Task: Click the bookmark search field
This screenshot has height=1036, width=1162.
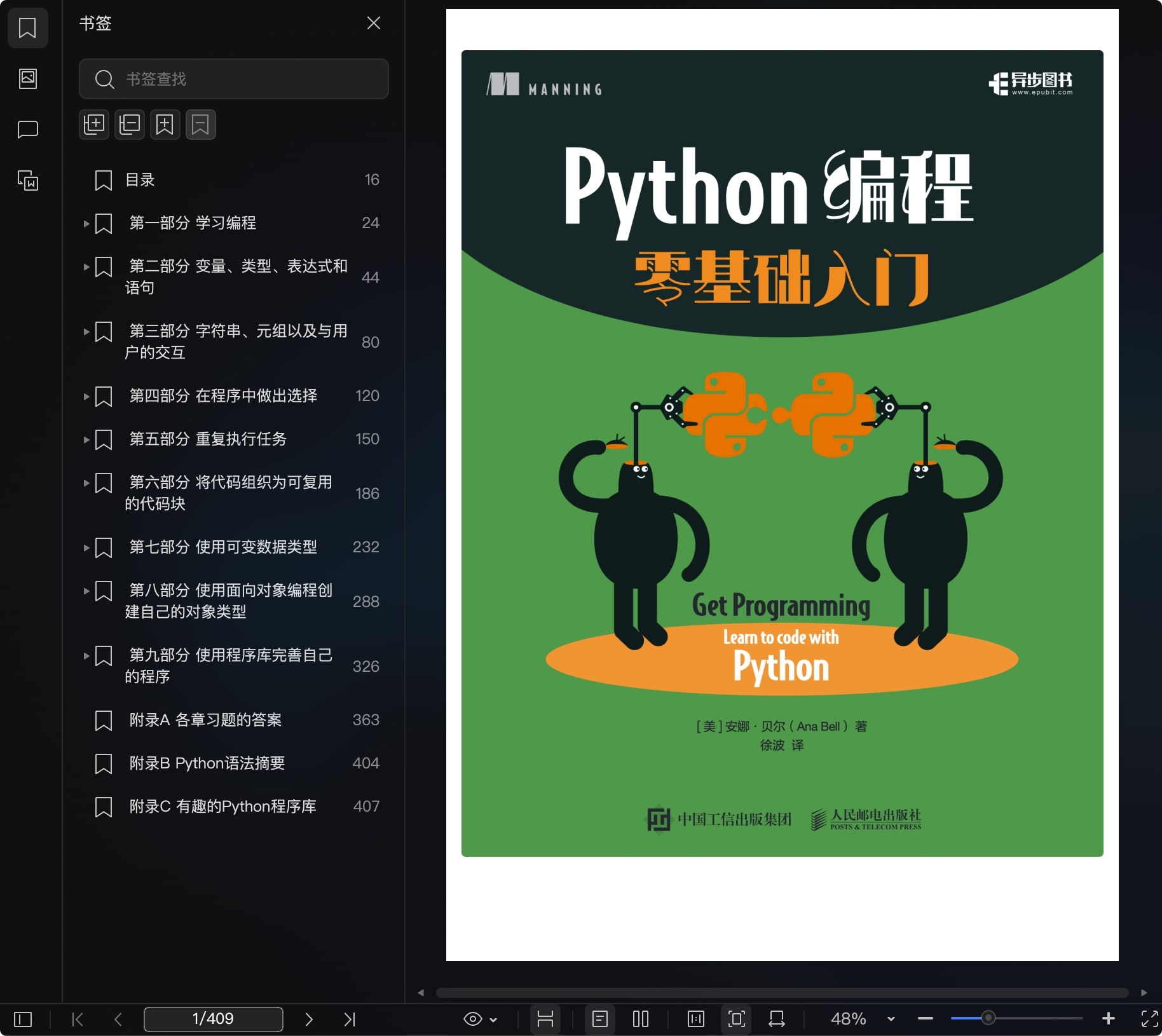Action: coord(233,79)
